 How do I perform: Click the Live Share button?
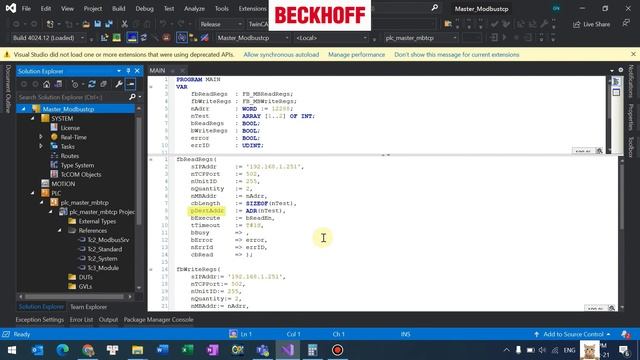coord(591,24)
